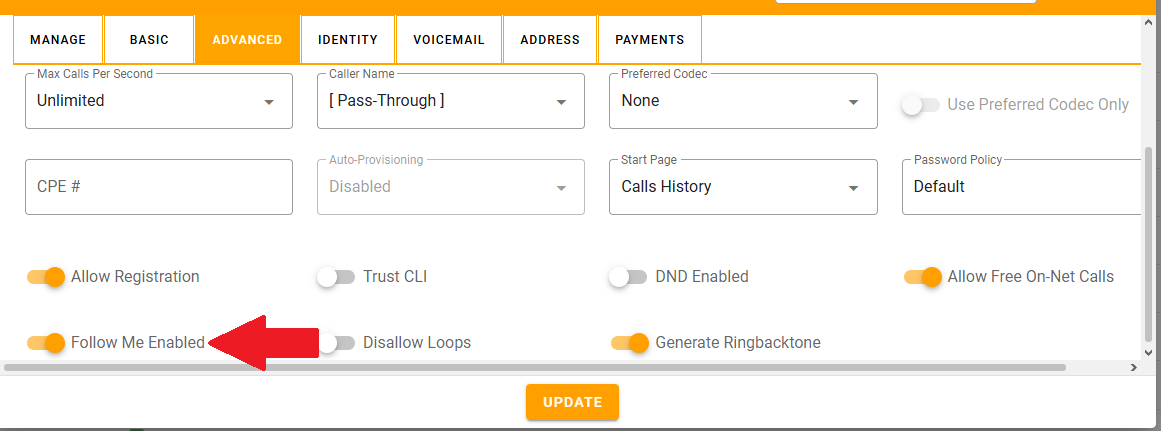Enable the Trust CLI switch
Image resolution: width=1161 pixels, height=431 pixels.
[x=336, y=277]
